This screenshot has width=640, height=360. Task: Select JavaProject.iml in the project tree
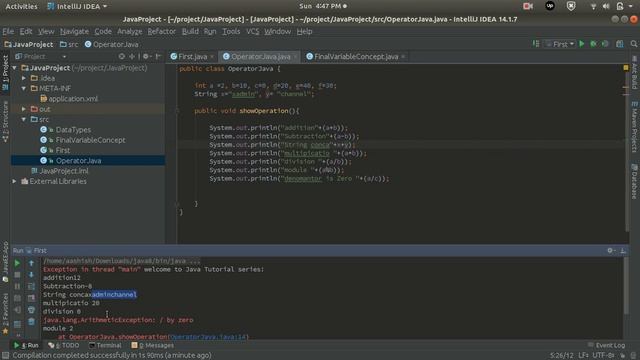click(64, 171)
